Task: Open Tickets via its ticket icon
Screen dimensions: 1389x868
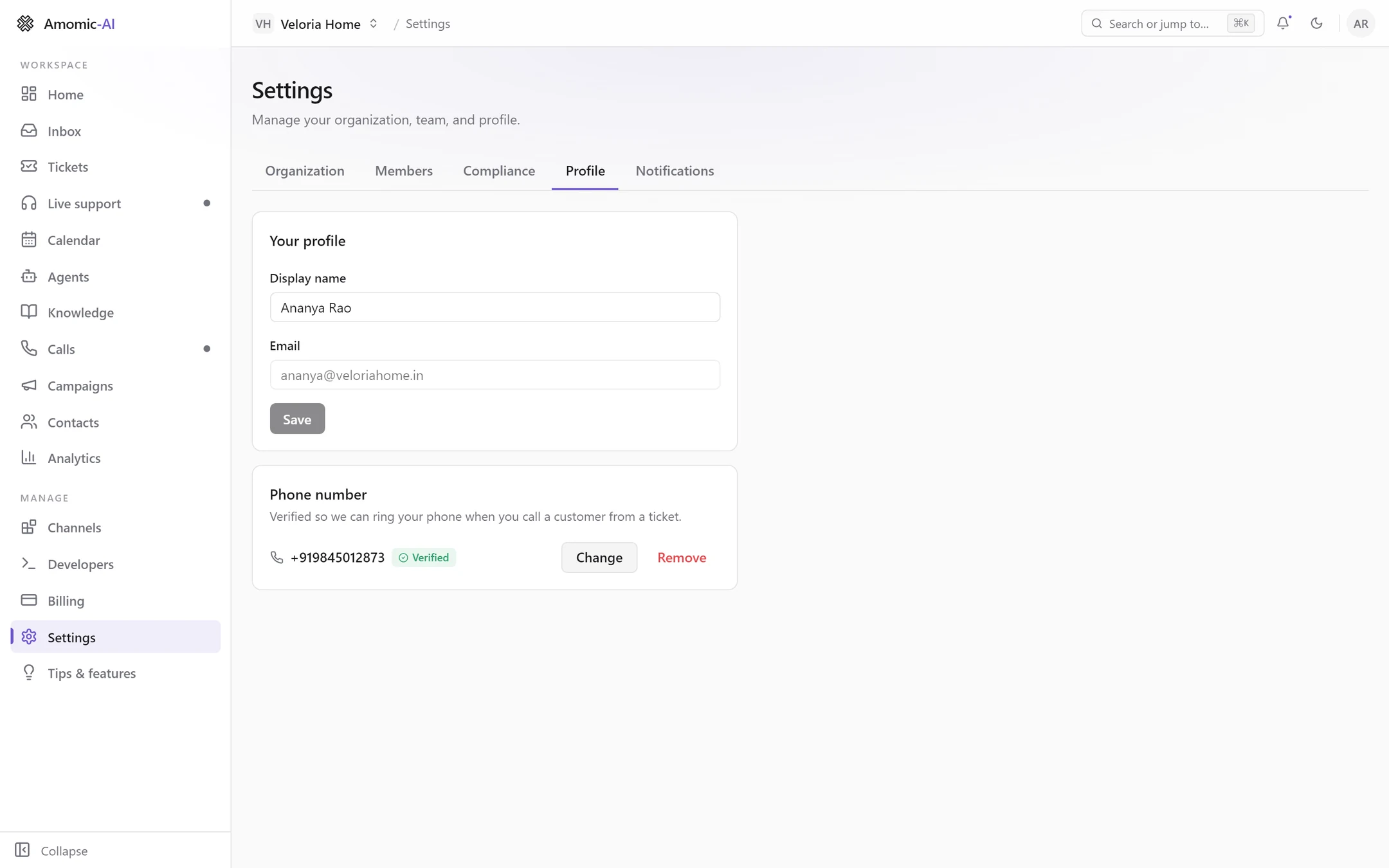Action: pyautogui.click(x=29, y=167)
